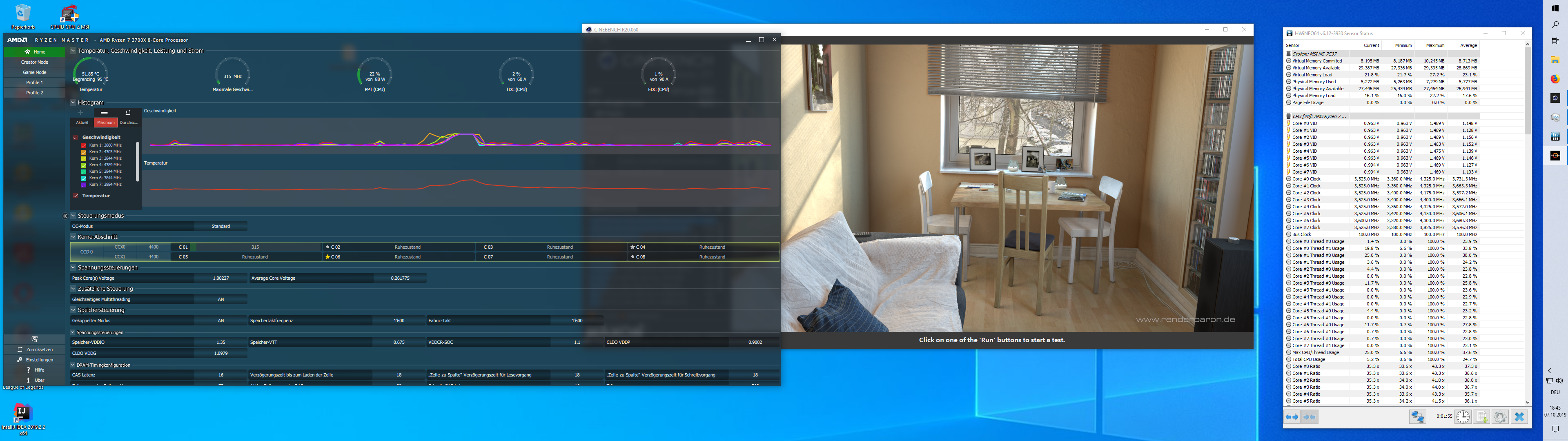Click histogram loop/repeat icon
The image size is (1568, 441).
(x=128, y=113)
